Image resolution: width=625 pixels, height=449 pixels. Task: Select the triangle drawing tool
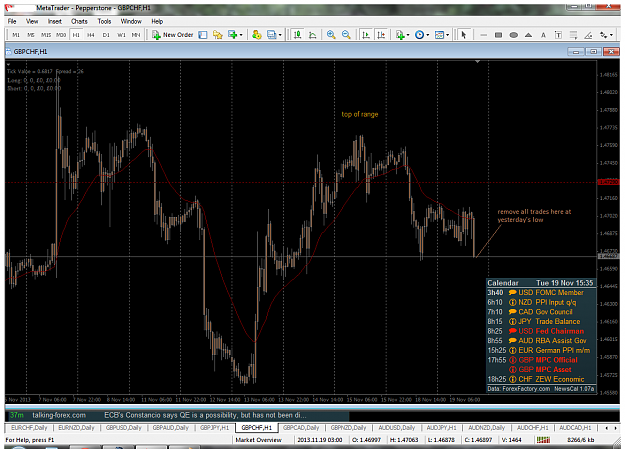[528, 35]
